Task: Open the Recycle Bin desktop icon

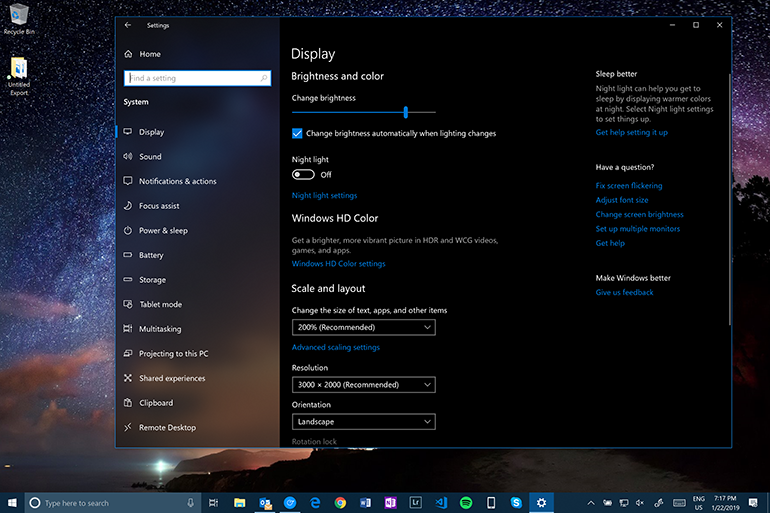Action: tap(19, 17)
